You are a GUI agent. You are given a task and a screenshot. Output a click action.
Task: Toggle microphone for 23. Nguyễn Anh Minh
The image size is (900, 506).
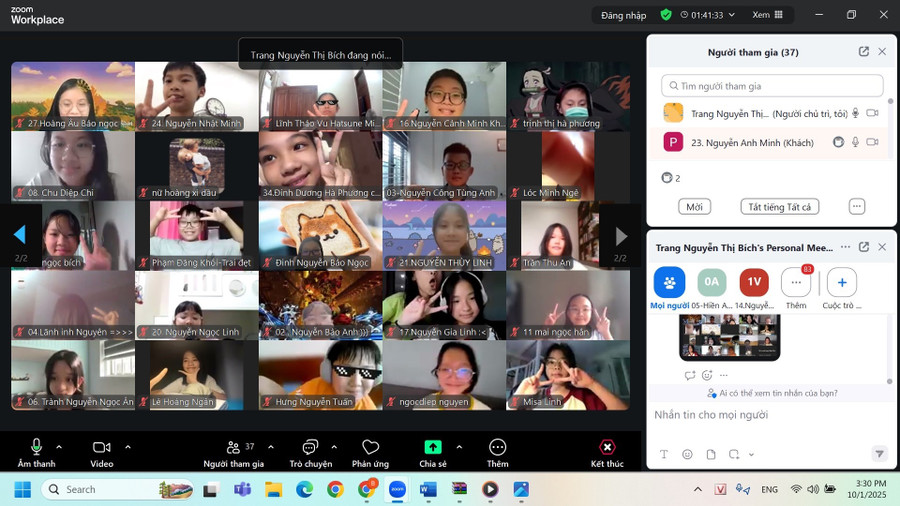855,142
